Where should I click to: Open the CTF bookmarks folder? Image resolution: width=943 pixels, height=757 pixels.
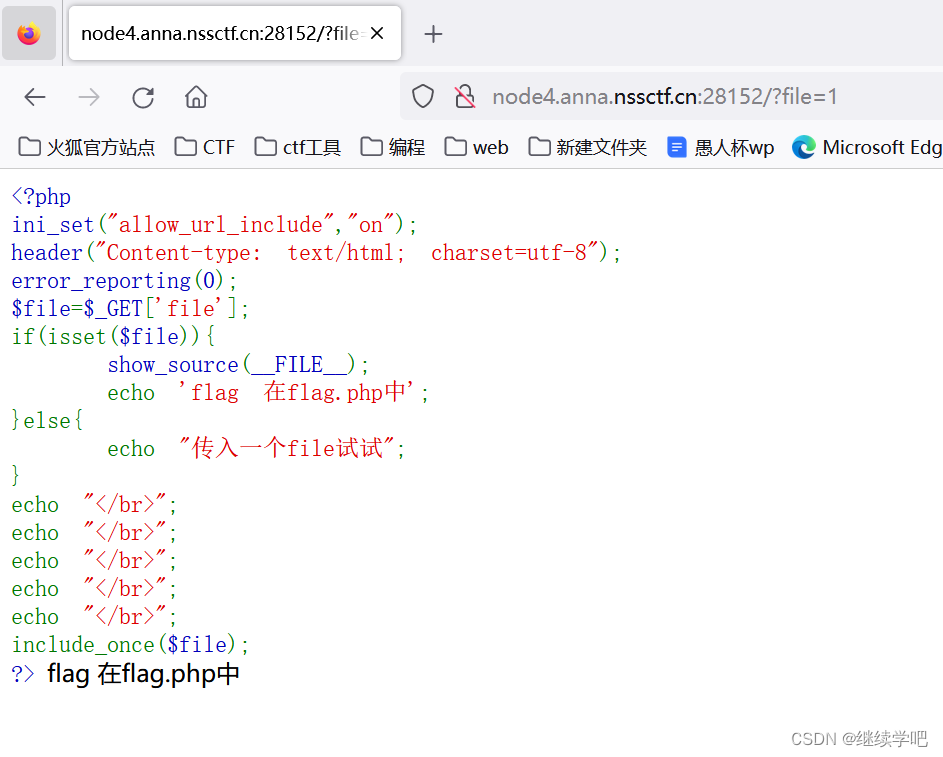tap(204, 147)
